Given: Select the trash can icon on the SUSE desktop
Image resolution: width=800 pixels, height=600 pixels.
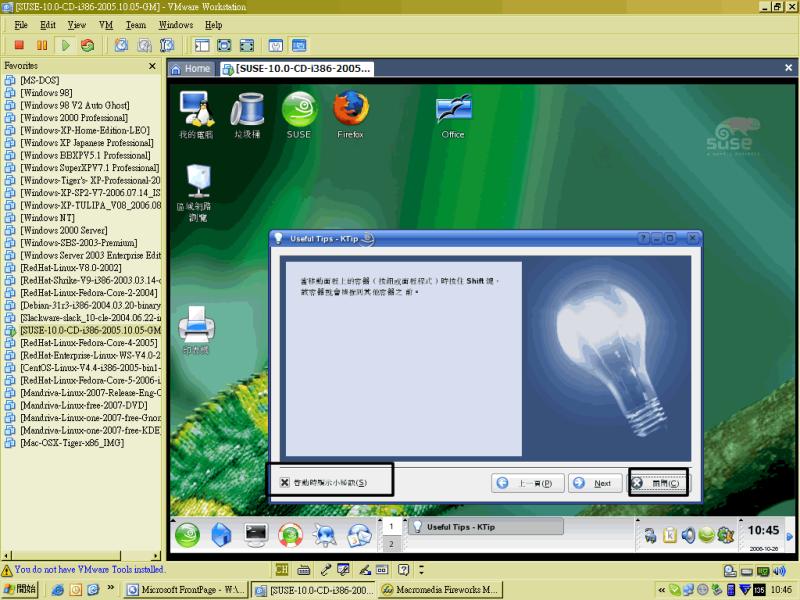Looking at the screenshot, I should pyautogui.click(x=247, y=115).
